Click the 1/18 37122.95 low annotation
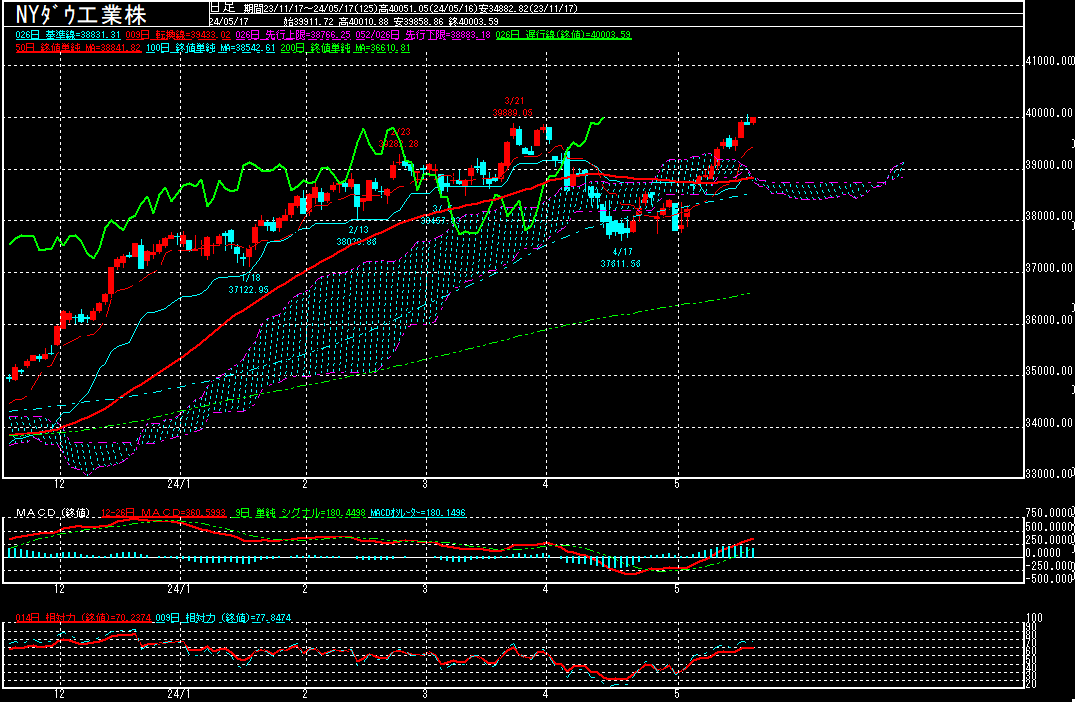 (248, 283)
